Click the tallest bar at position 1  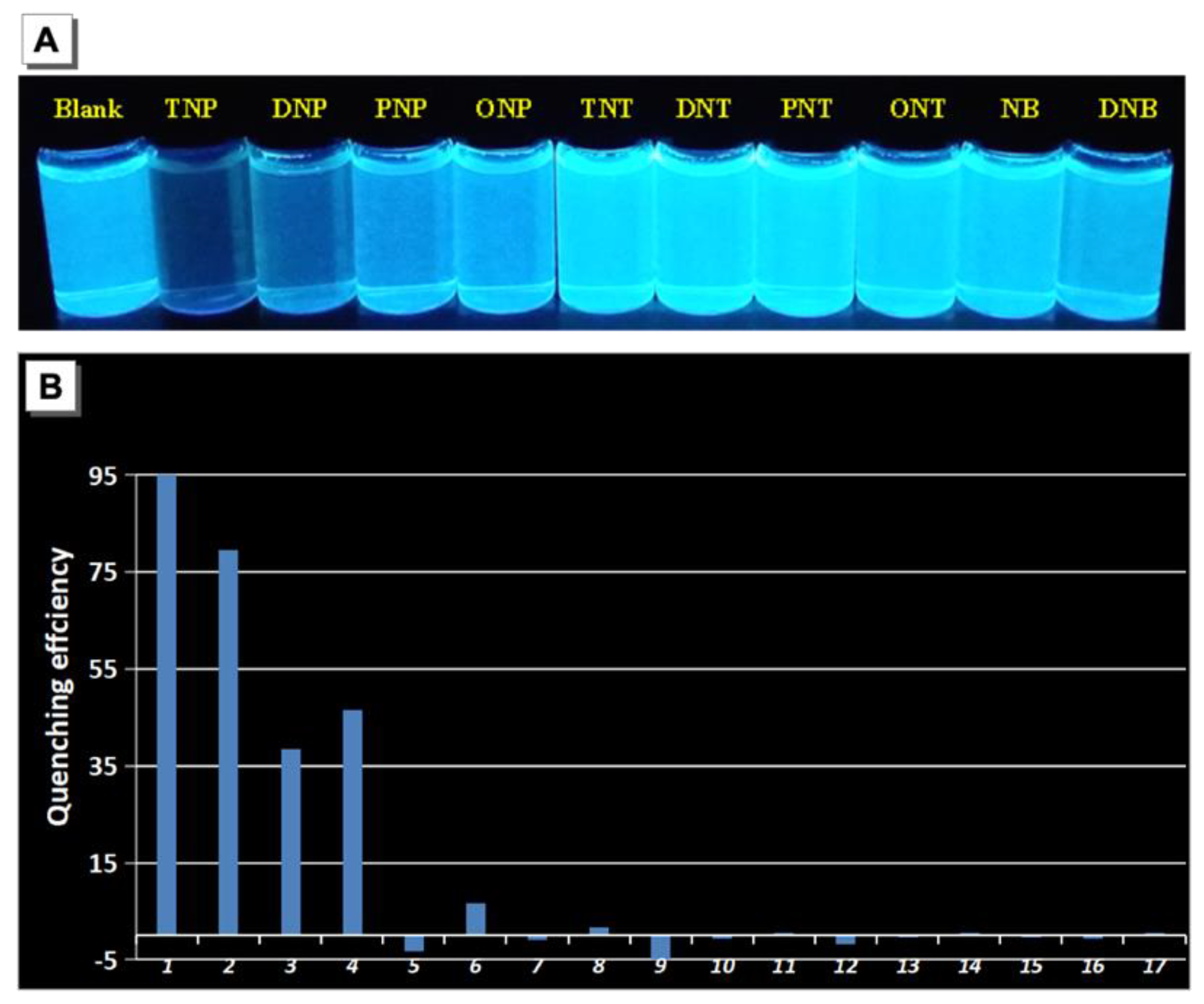pyautogui.click(x=167, y=705)
